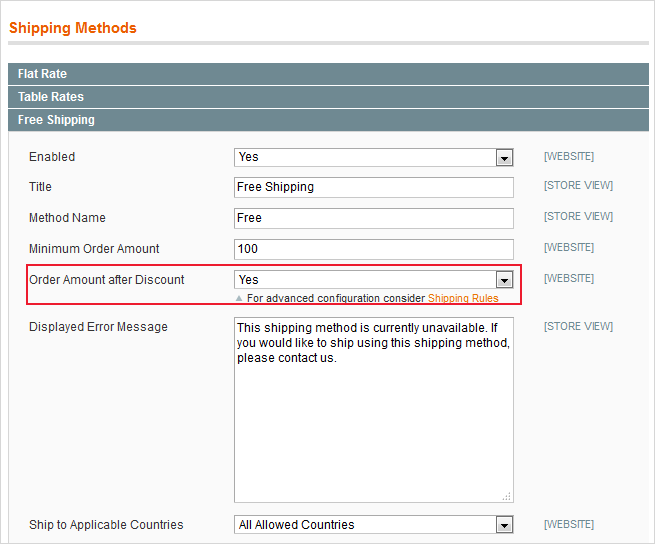
Task: Click the Enabled field label
Action: pos(52,157)
